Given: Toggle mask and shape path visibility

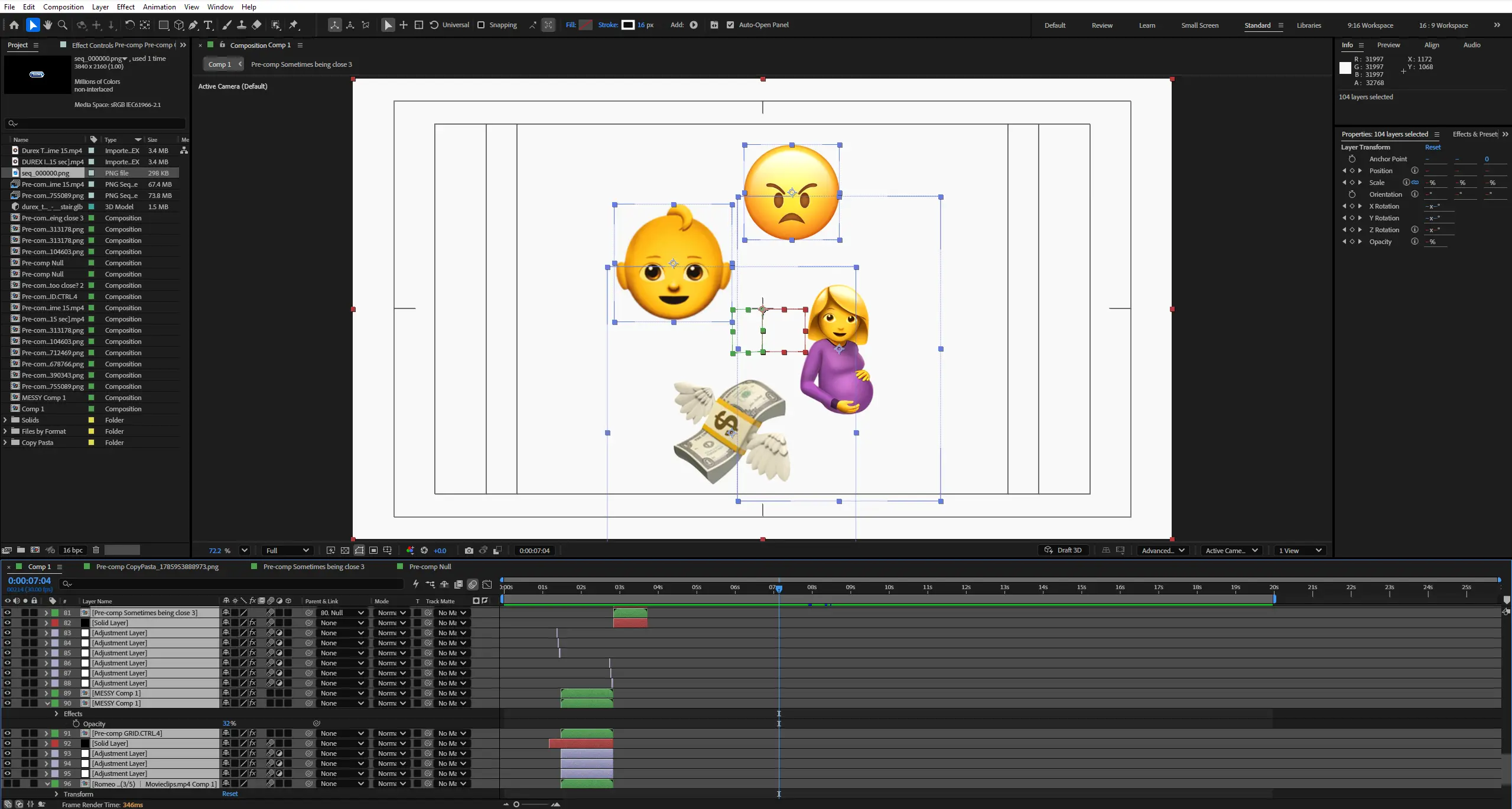Looking at the screenshot, I should (x=359, y=550).
